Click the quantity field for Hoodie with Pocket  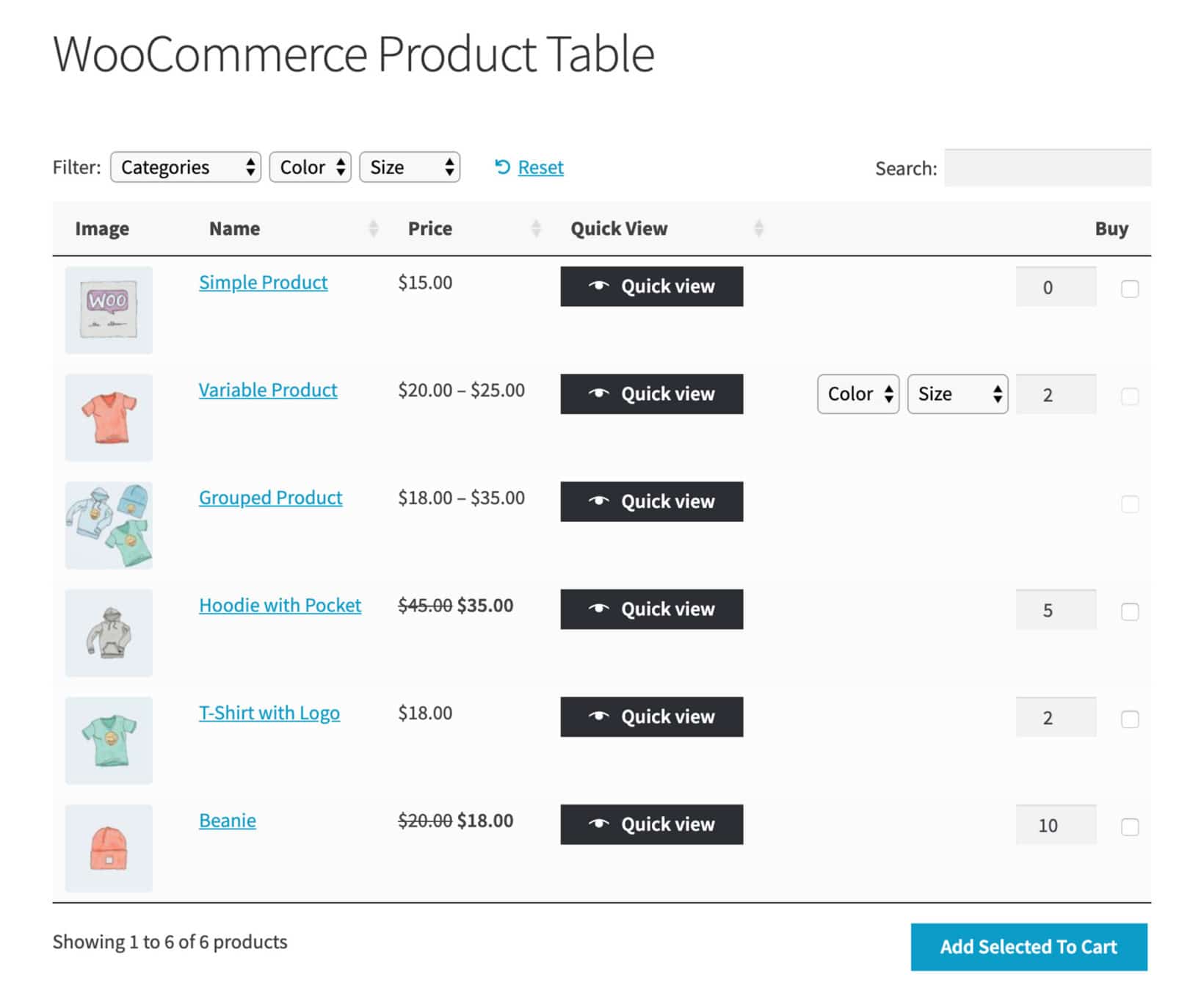1056,609
